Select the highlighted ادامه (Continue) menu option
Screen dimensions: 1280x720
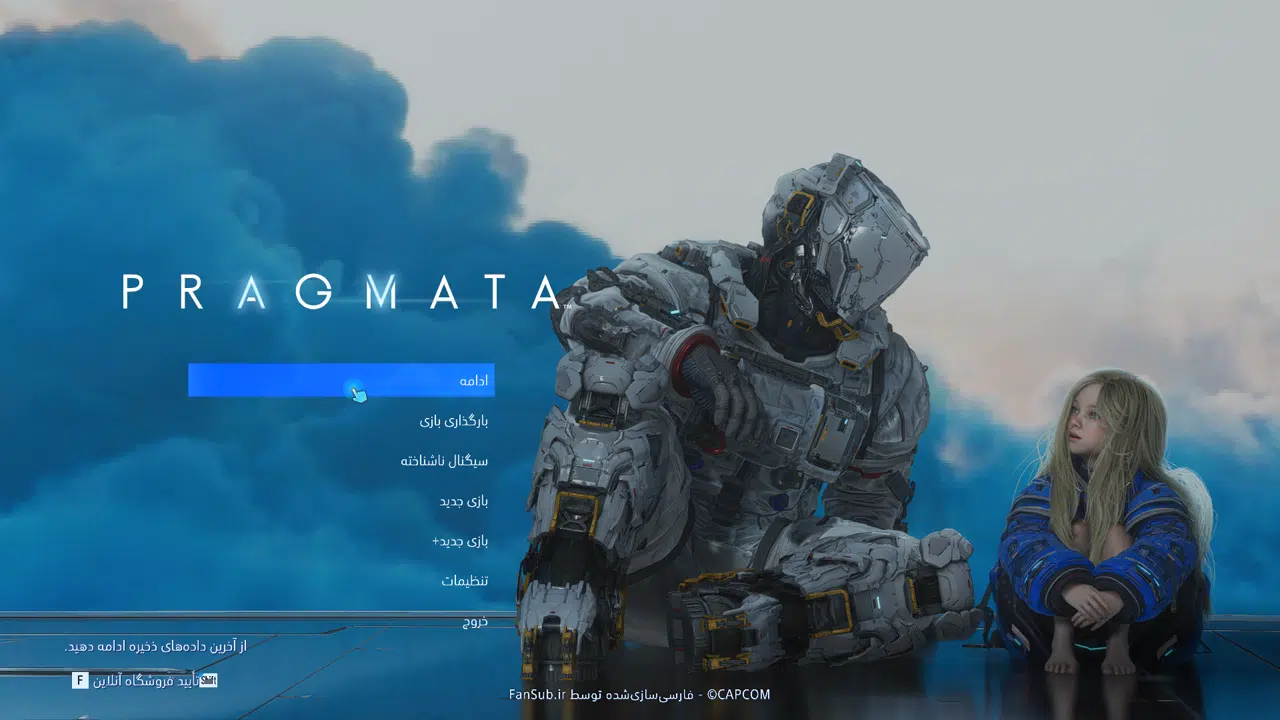click(x=341, y=380)
